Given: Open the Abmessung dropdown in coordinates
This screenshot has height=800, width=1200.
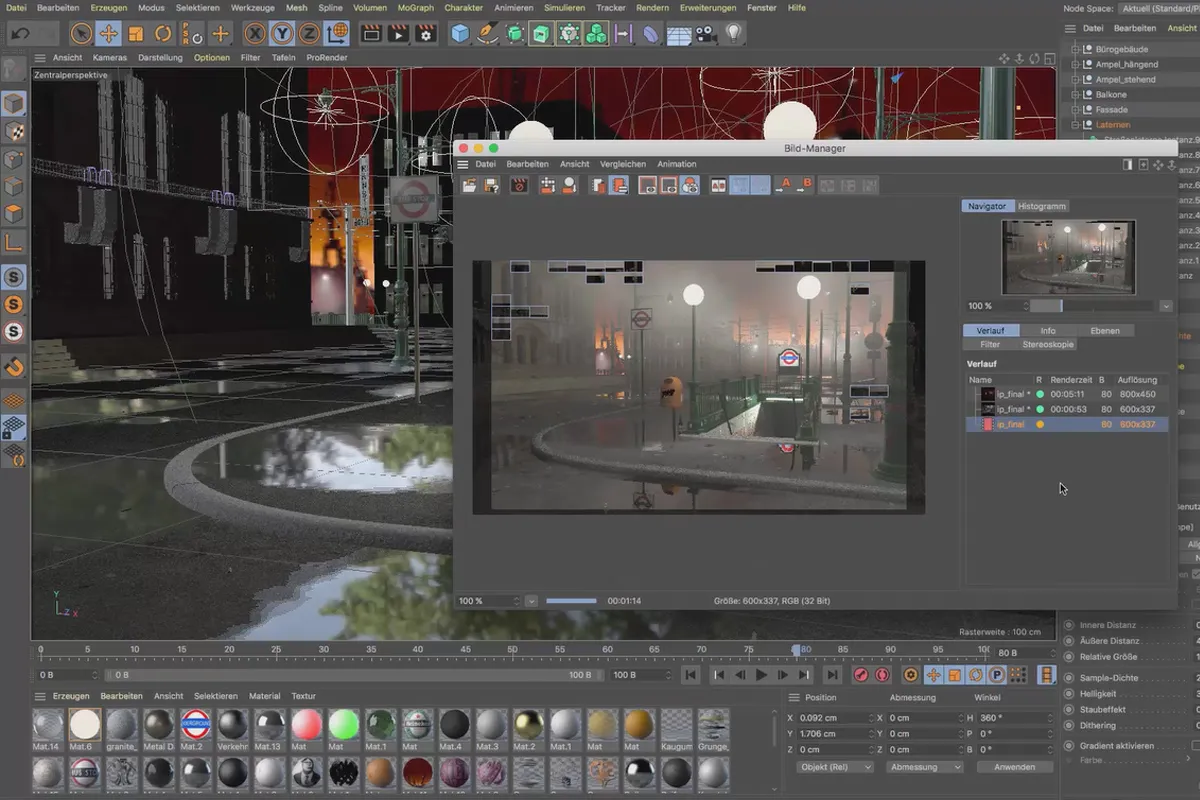Looking at the screenshot, I should (x=925, y=767).
